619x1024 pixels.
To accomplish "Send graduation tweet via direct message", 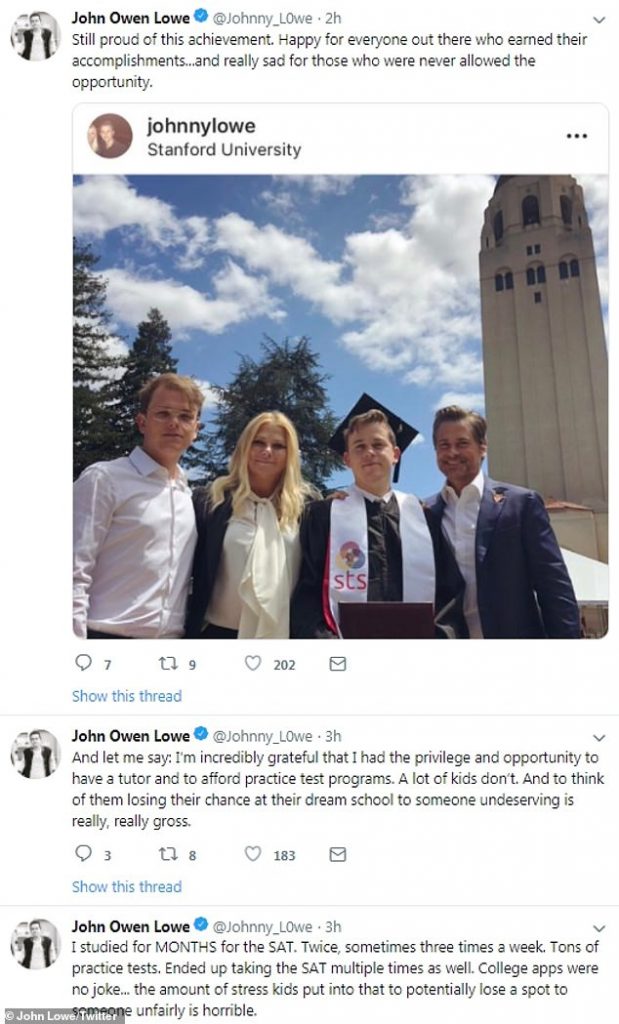I will (338, 664).
